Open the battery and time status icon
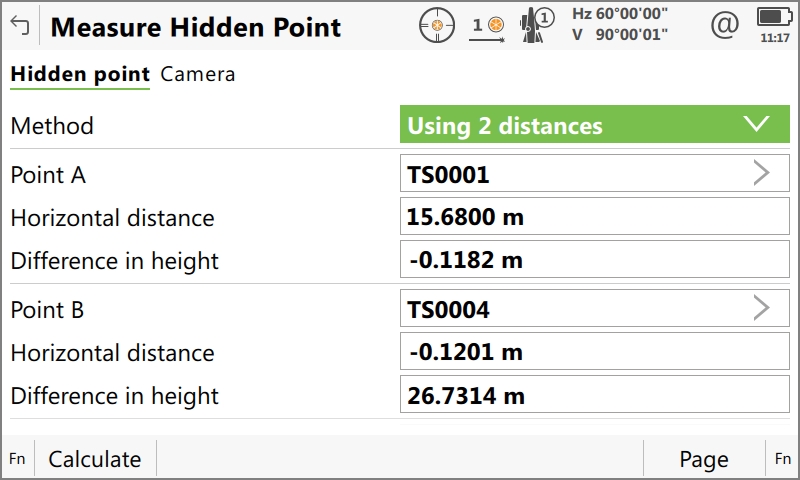Screen dimensions: 800x480 click(x=773, y=25)
